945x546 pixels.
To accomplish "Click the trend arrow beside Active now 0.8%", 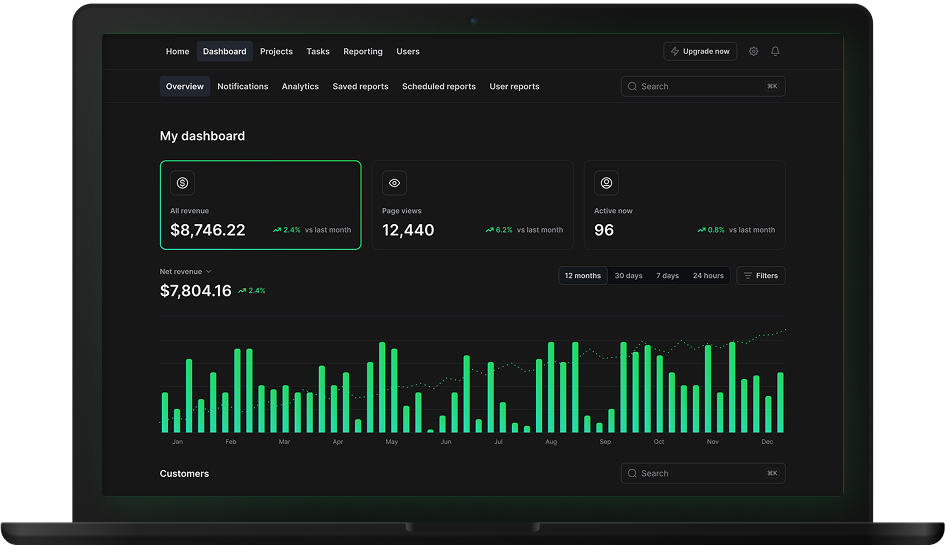I will (x=702, y=230).
